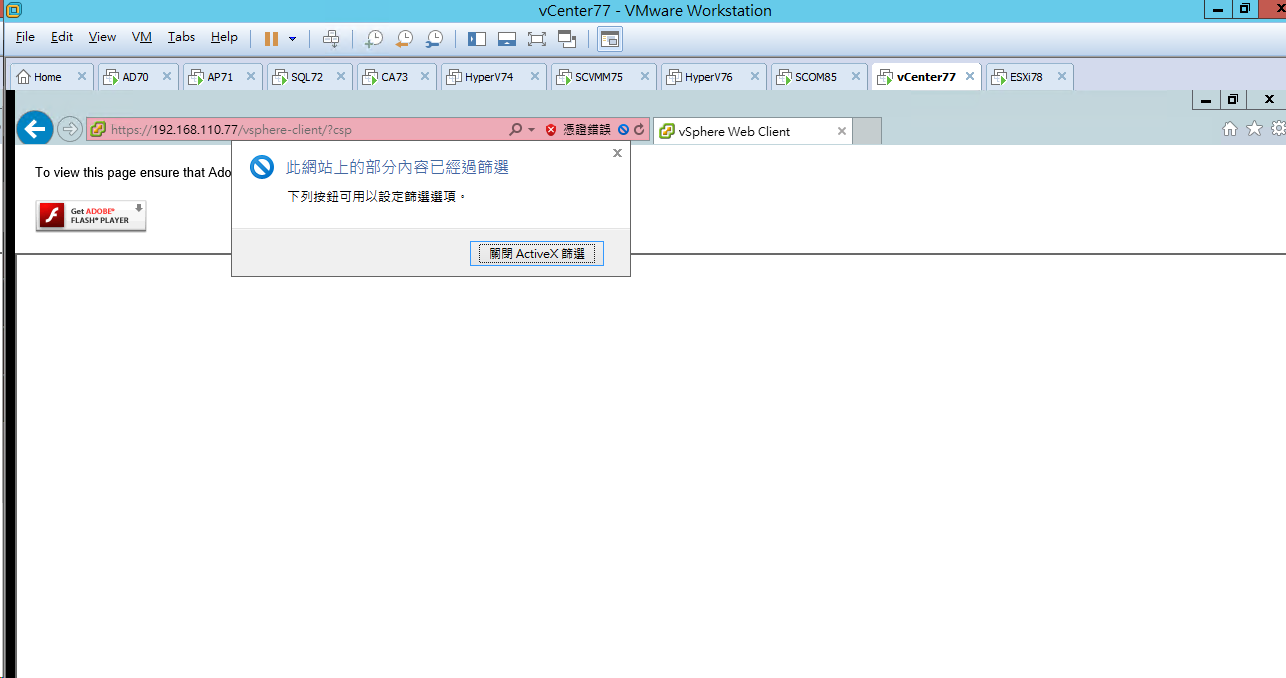Close the vCenter77 tab
Viewport: 1286px width, 678px height.
tap(970, 76)
